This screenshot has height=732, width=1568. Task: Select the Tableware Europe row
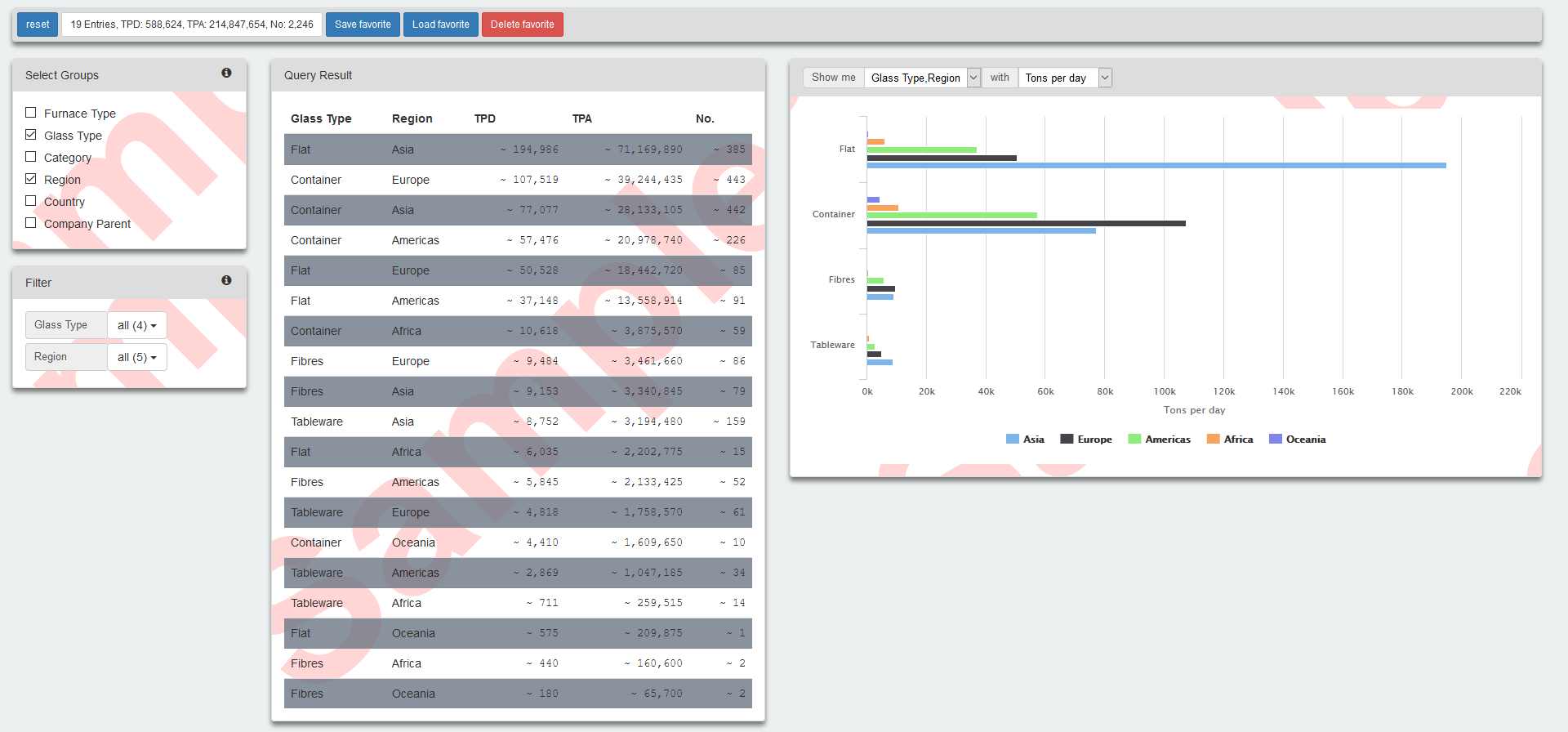point(518,512)
